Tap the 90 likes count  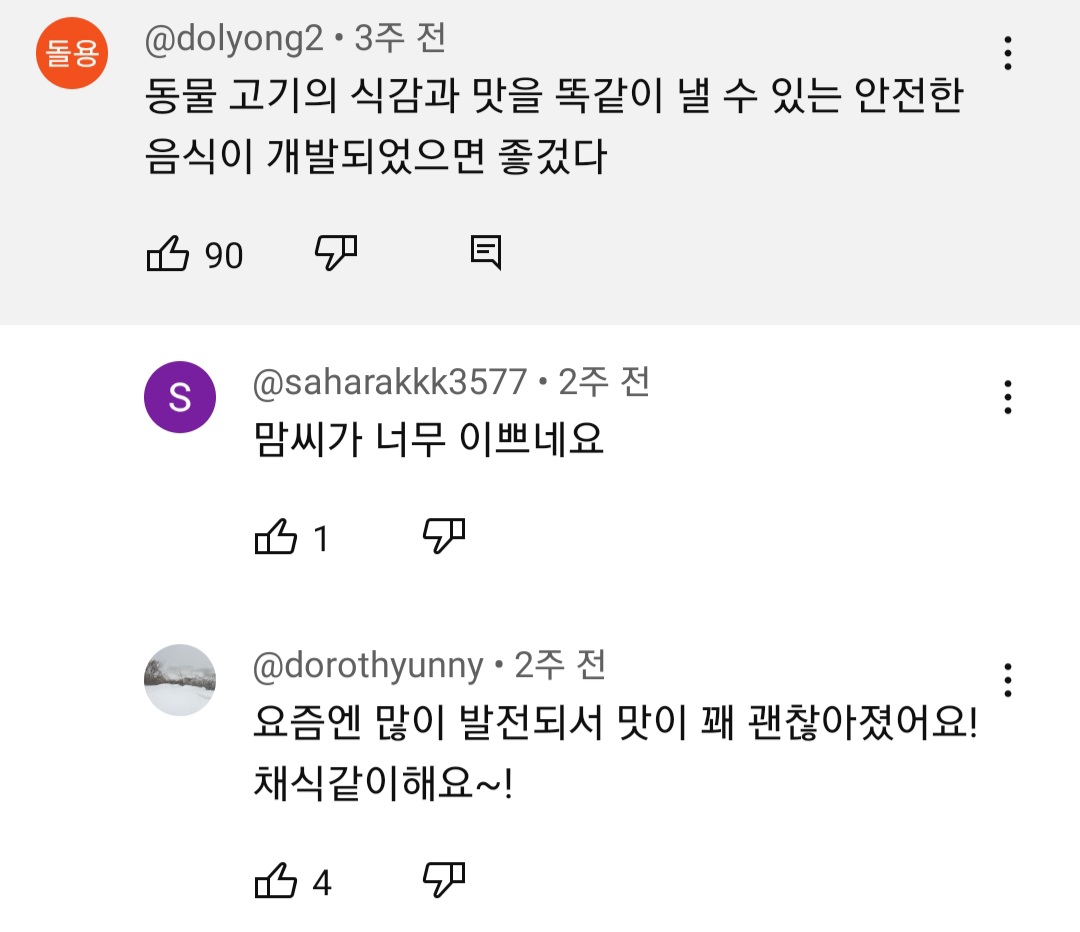pyautogui.click(x=224, y=256)
